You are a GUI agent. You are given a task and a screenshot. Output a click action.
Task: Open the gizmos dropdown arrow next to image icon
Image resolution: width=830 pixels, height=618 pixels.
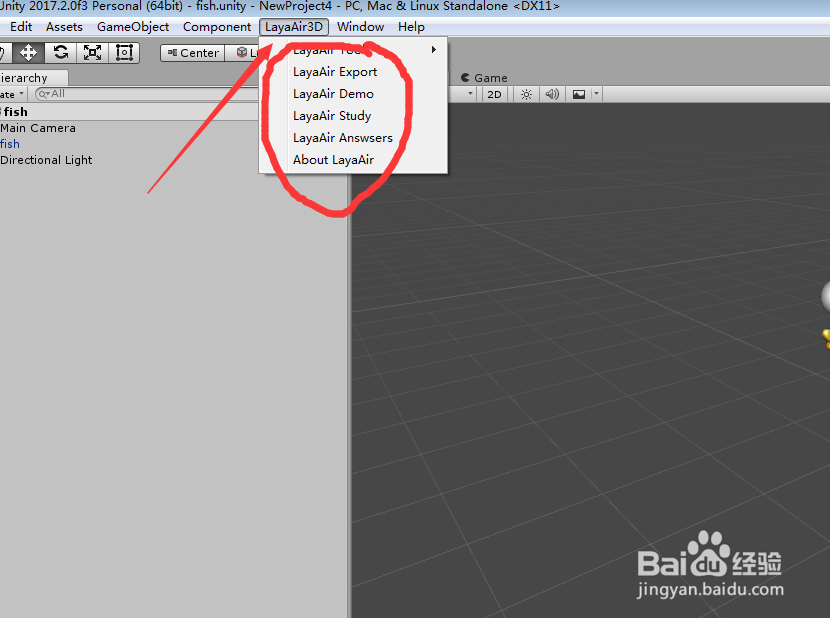coord(596,93)
